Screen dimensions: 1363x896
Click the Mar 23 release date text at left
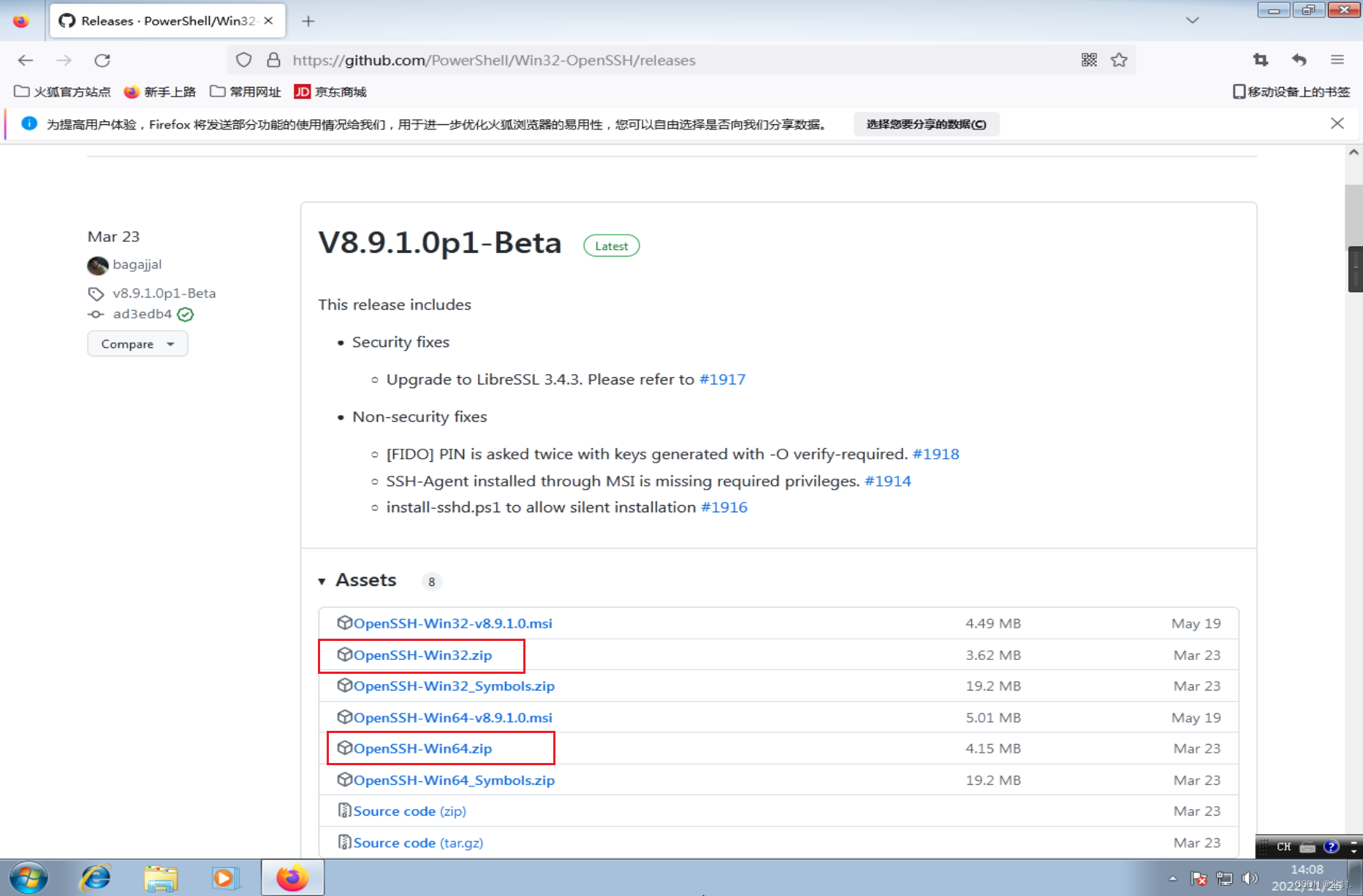(x=113, y=237)
